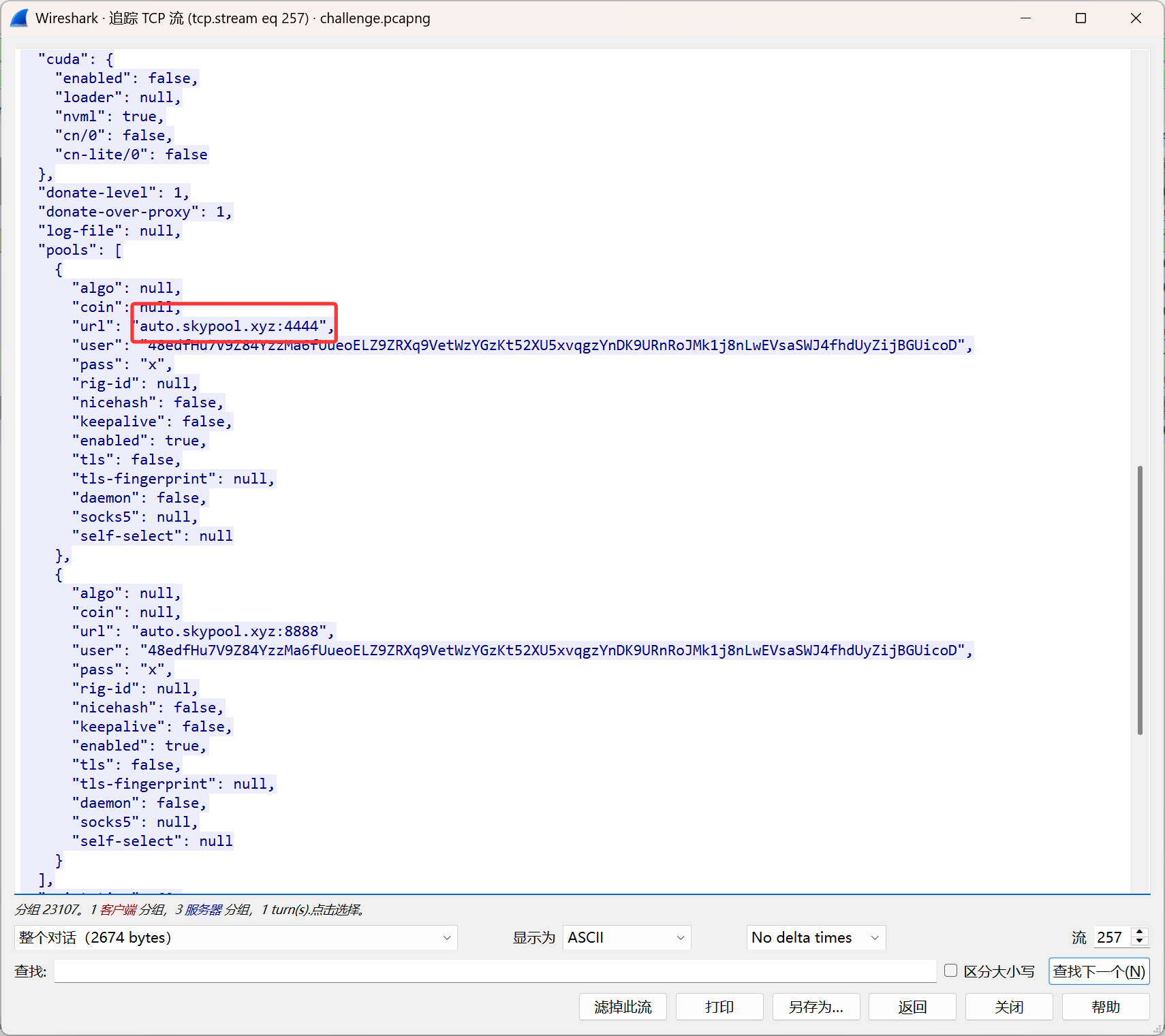Click the url line with auto.skypool.xyz:8888
The image size is (1165, 1036).
click(204, 631)
